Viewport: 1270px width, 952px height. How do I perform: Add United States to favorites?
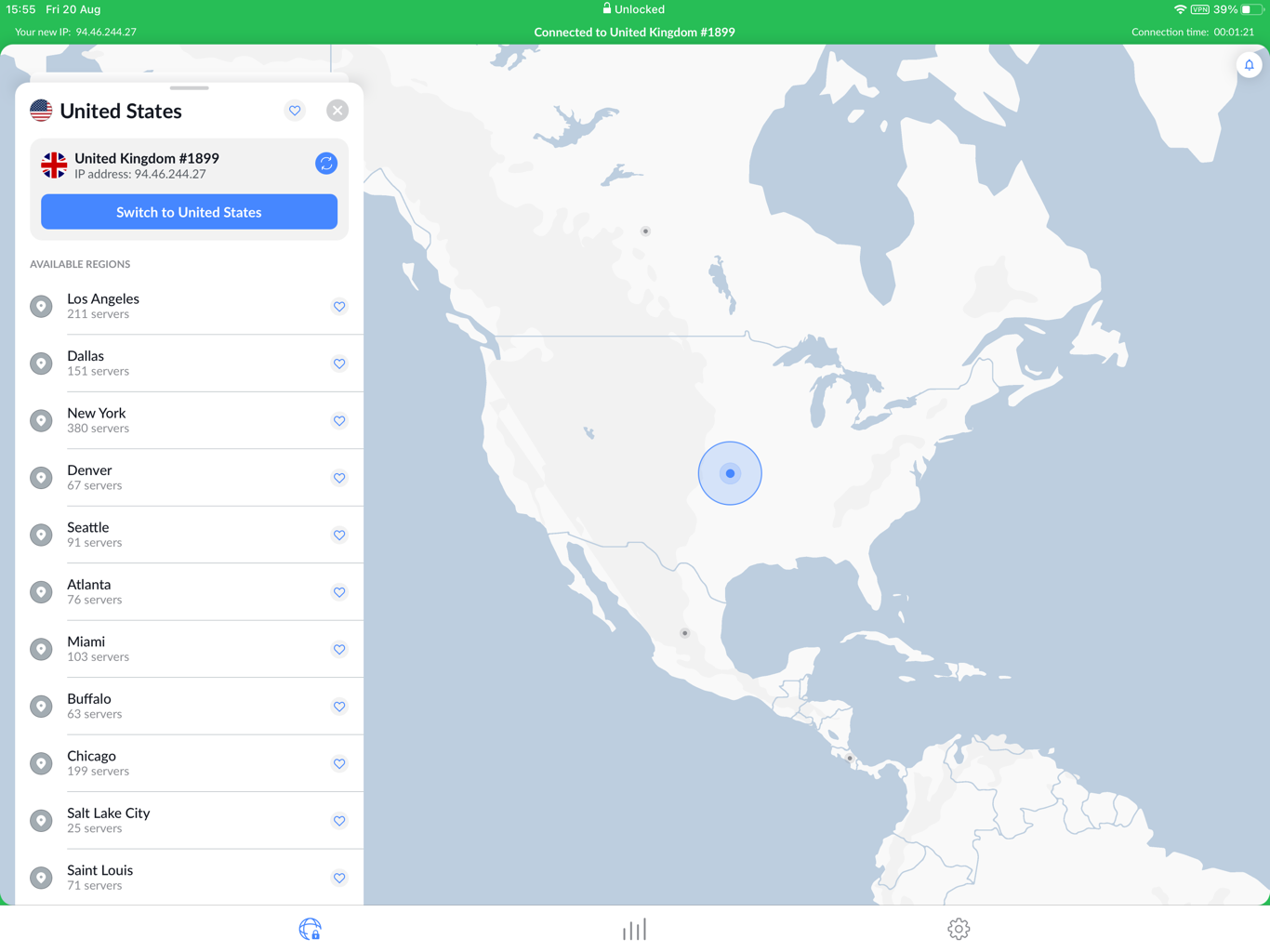(295, 110)
